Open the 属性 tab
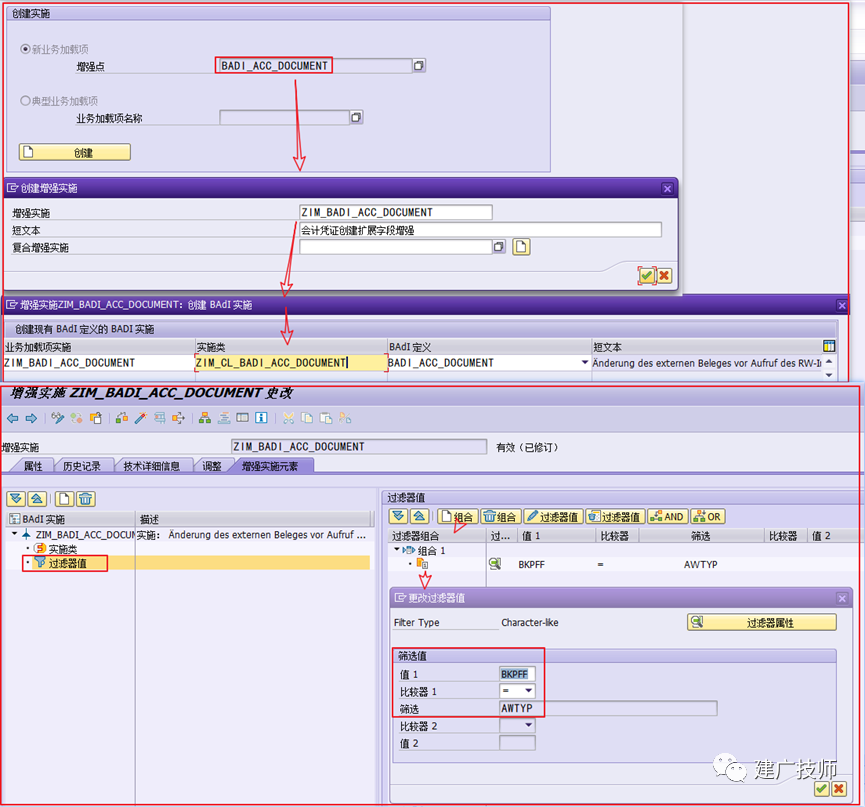865x807 pixels. coord(33,466)
